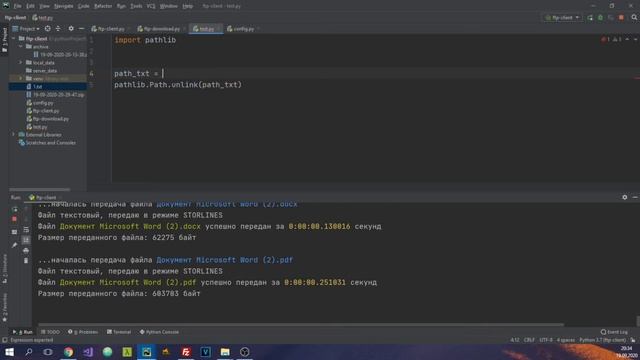Open the Run tool window button

pyautogui.click(x=22, y=332)
